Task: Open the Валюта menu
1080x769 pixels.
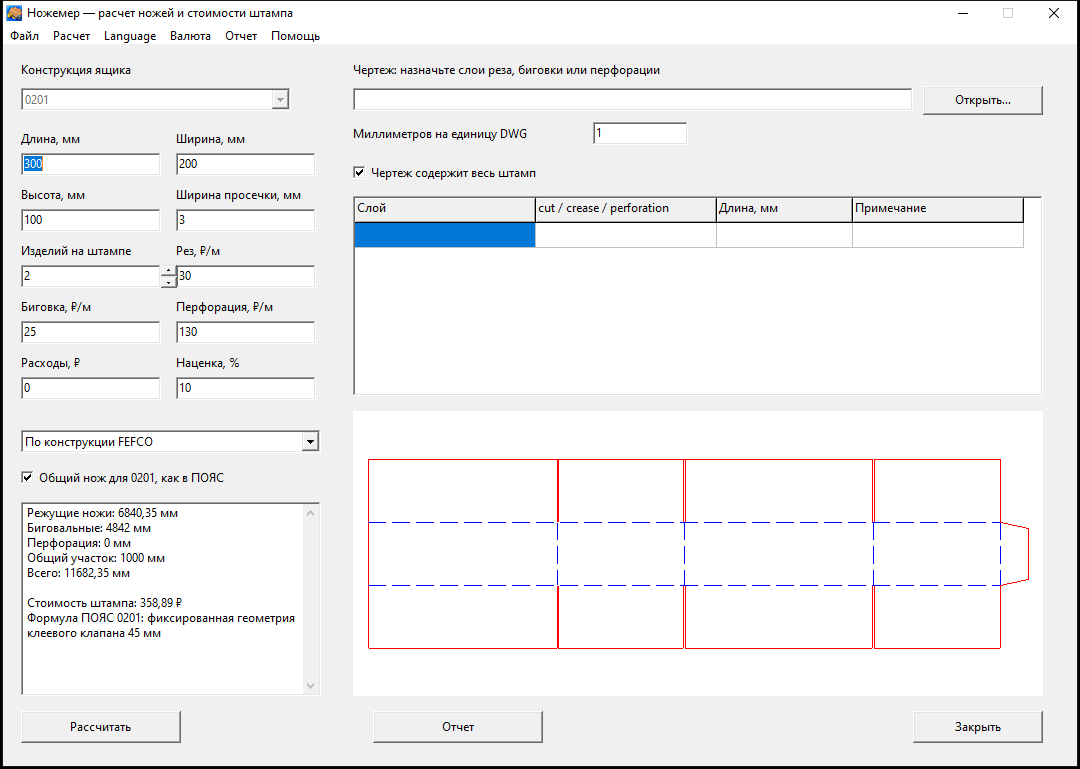Action: (x=191, y=36)
